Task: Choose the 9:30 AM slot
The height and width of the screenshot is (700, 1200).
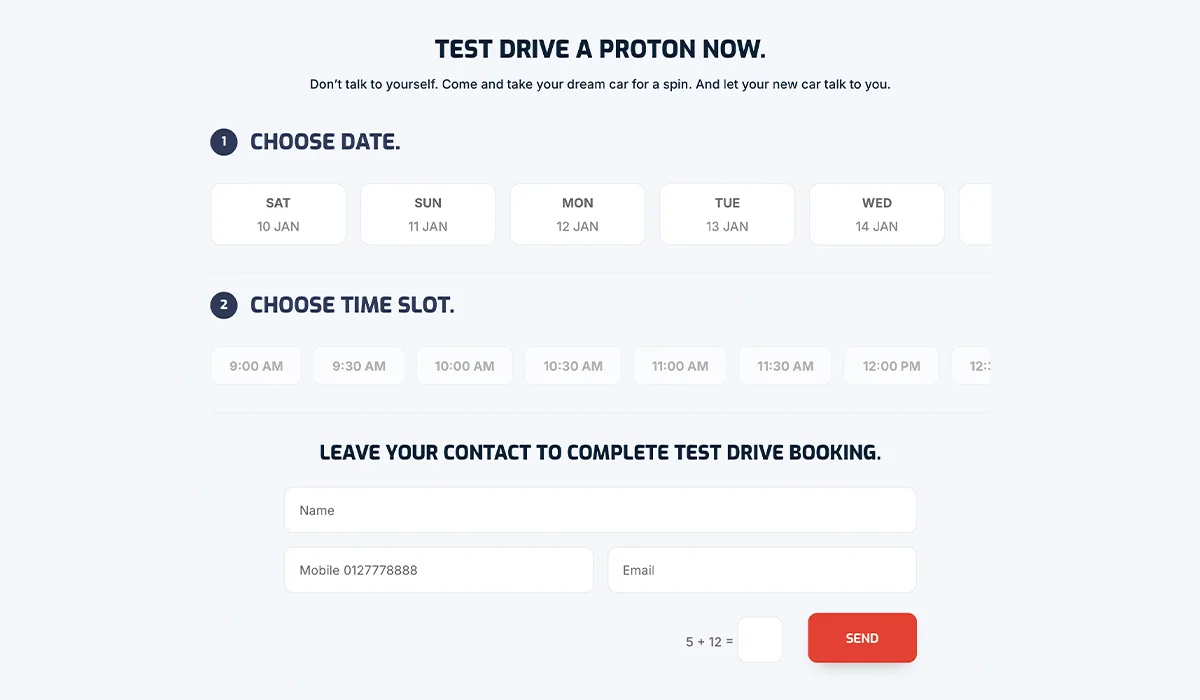Action: tap(358, 365)
